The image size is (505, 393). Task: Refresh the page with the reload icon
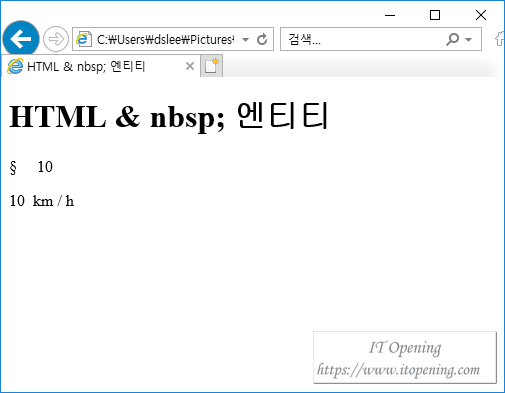(262, 39)
